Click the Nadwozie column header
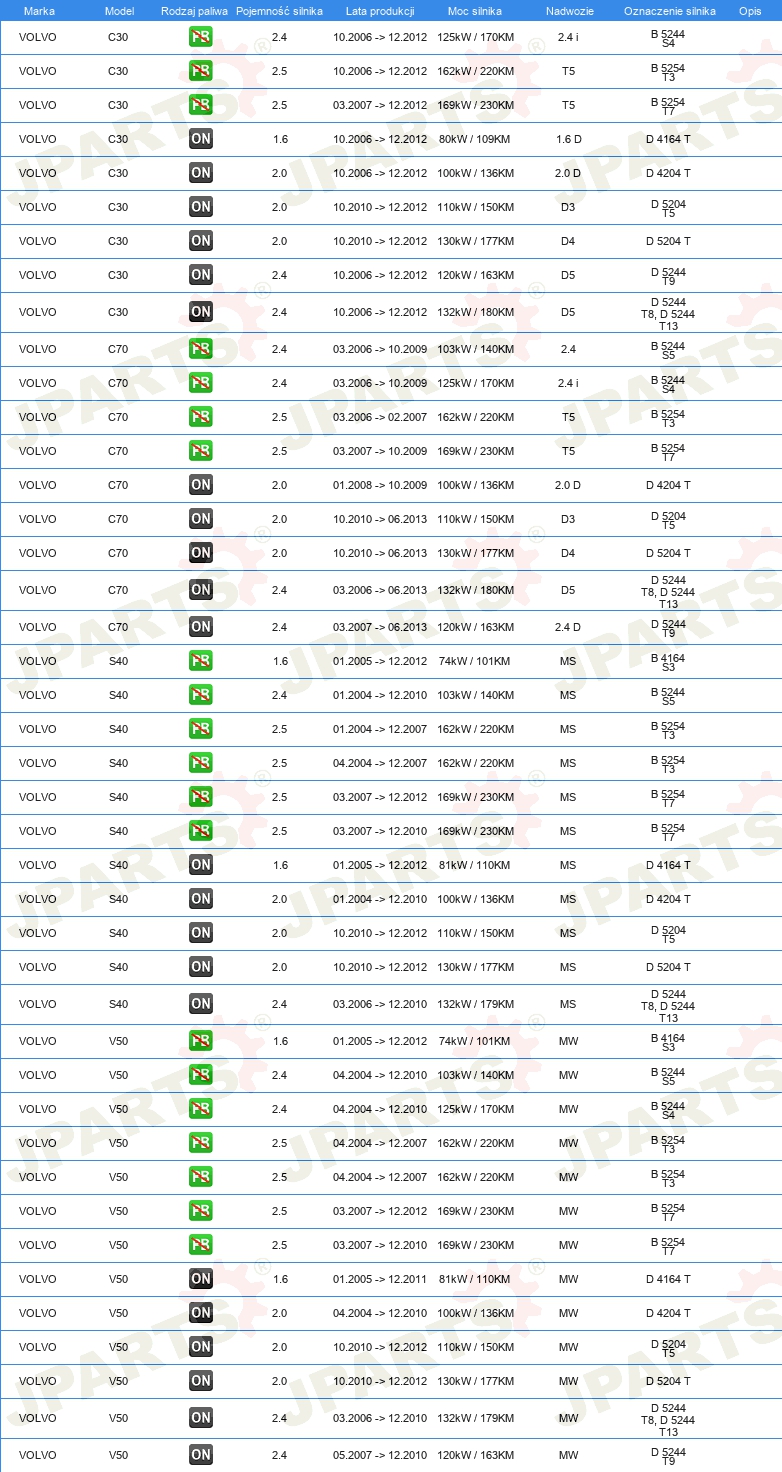 pyautogui.click(x=568, y=10)
